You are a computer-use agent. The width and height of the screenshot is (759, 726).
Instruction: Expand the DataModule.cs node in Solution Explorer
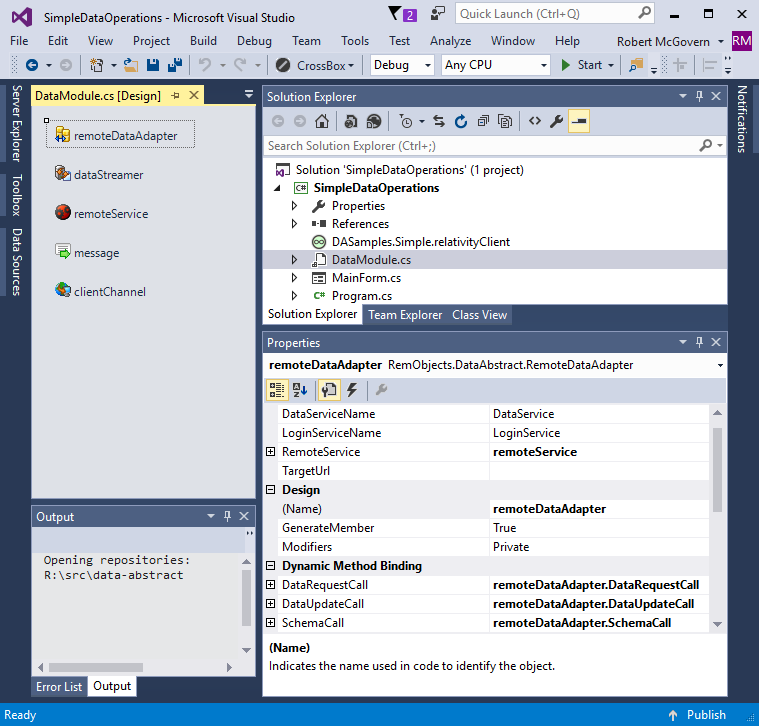coord(295,260)
